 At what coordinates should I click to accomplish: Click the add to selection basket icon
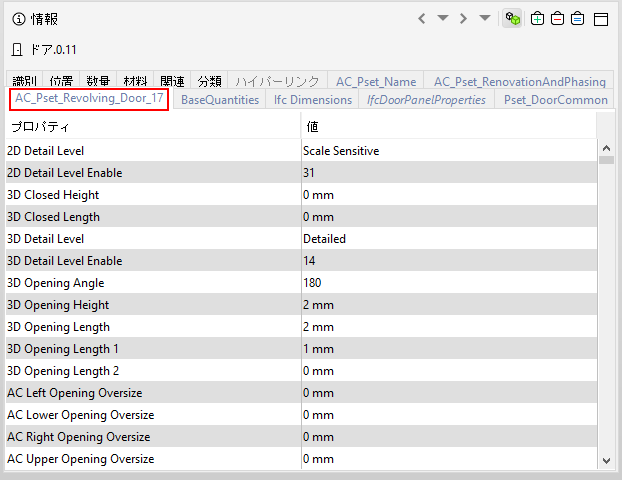(x=537, y=18)
